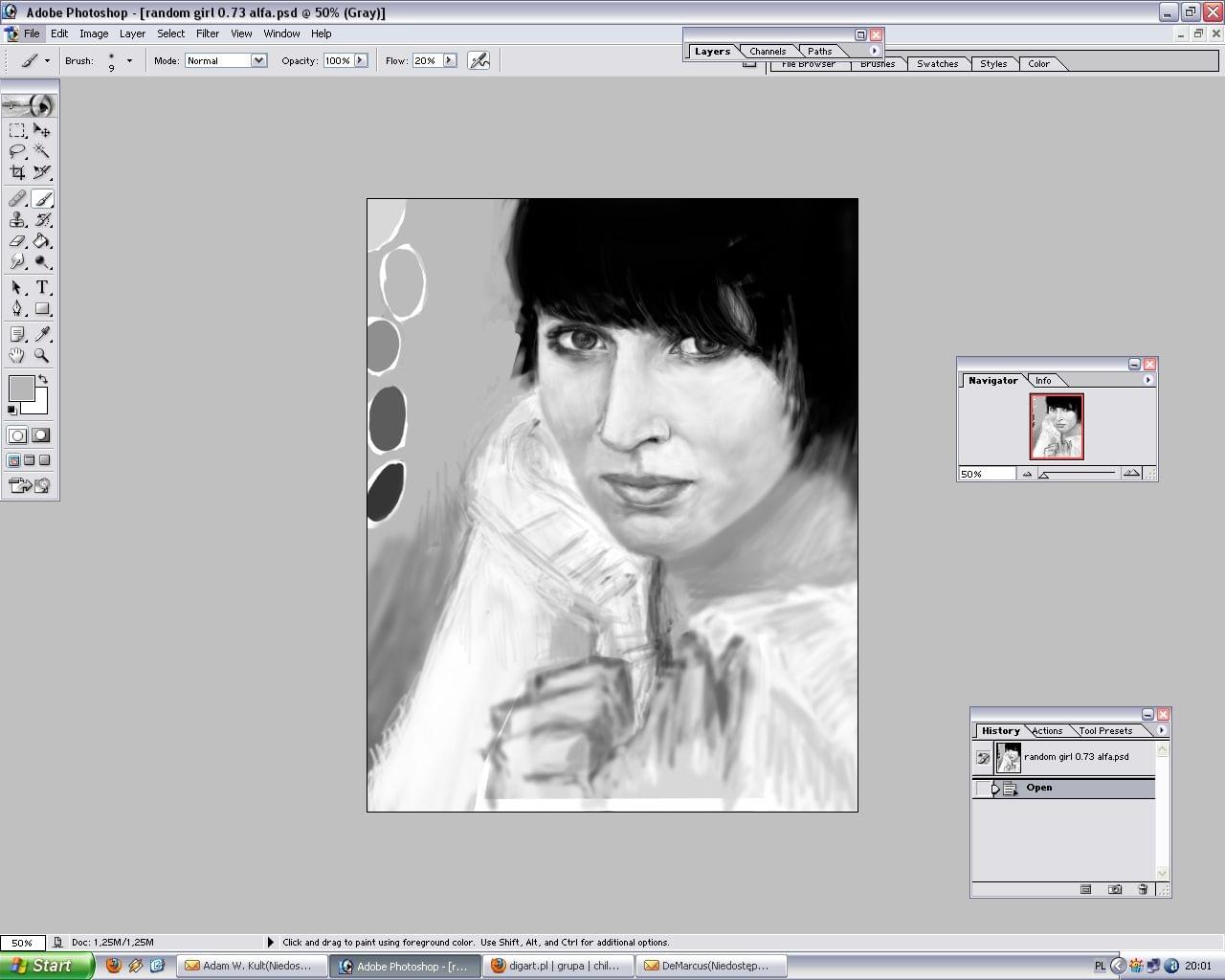Open the Flow slider arrow

coord(450,60)
